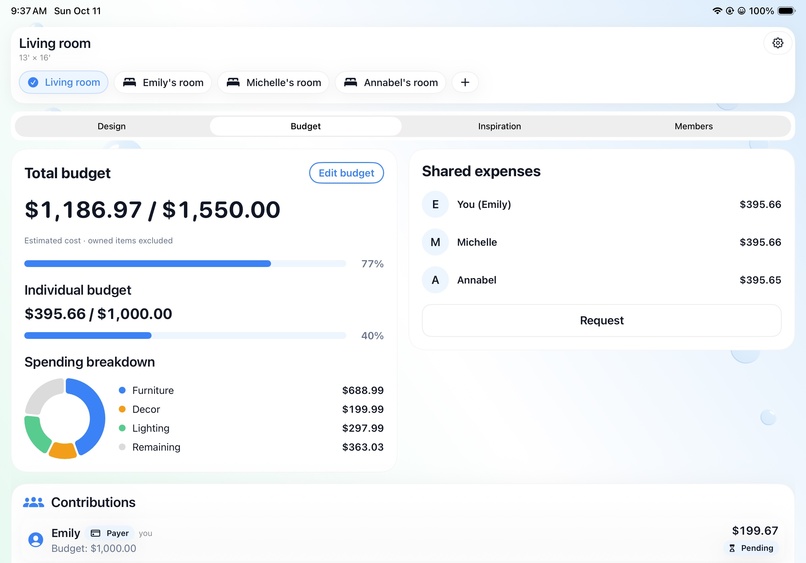Click the You (Emily) label
This screenshot has height=563, width=806.
[x=484, y=205]
